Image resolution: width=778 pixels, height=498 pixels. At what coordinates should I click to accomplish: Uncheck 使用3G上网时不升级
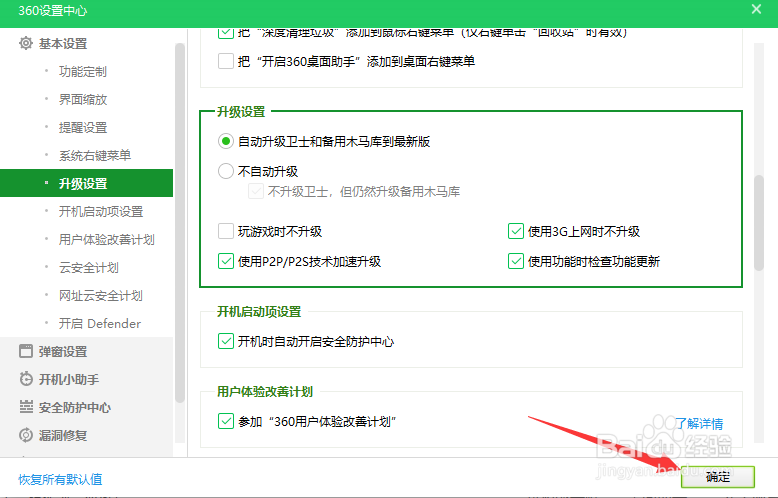pyautogui.click(x=516, y=231)
